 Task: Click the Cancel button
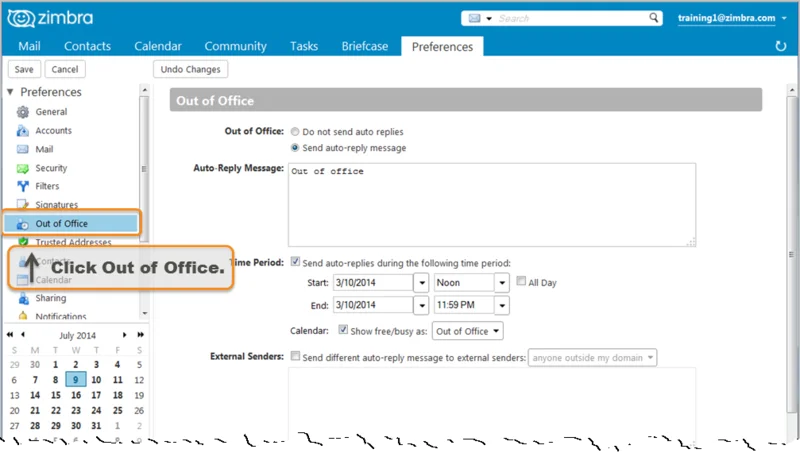[65, 69]
